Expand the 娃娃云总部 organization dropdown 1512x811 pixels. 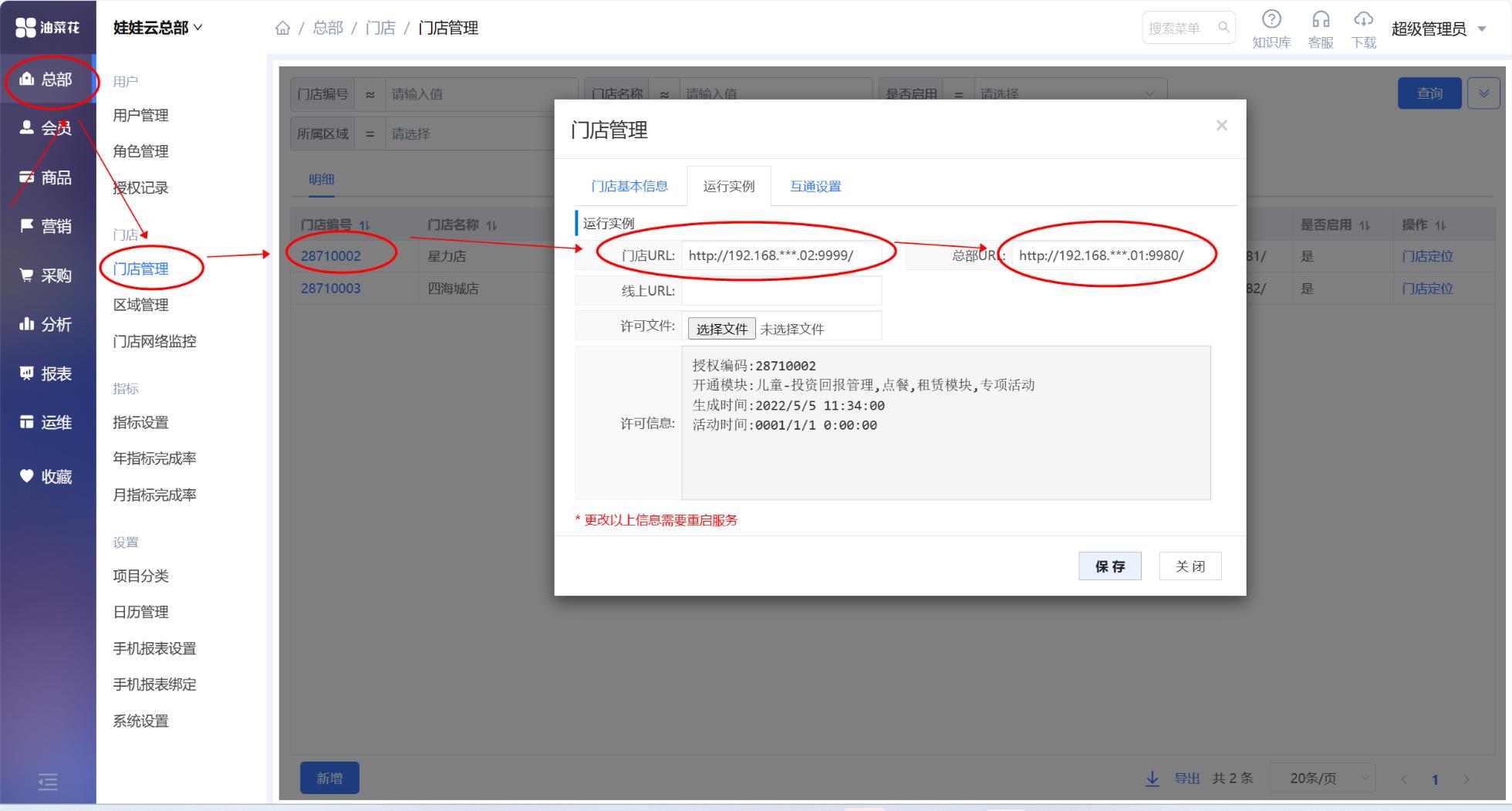158,28
